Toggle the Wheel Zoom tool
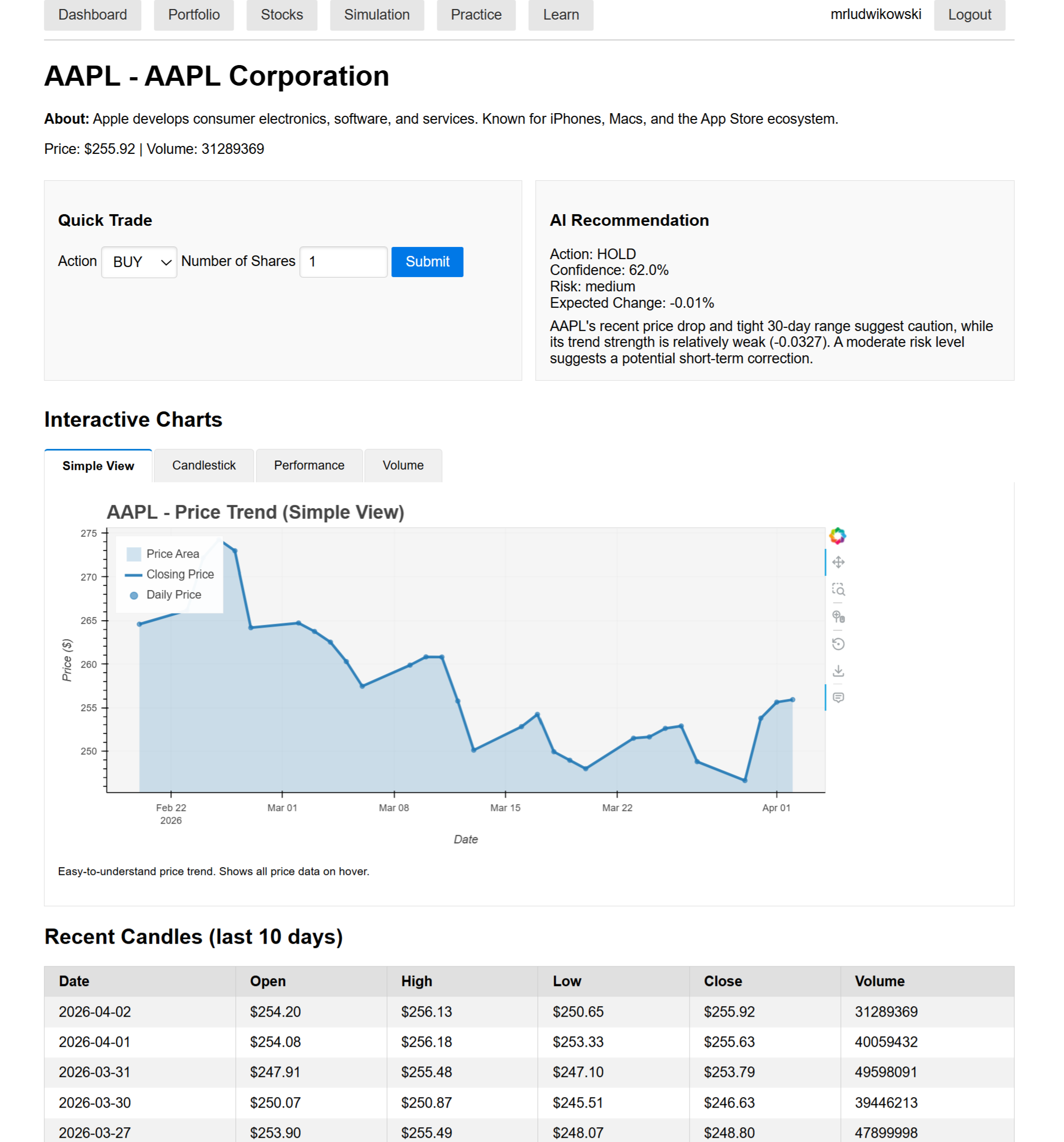The height and width of the screenshot is (1142, 1064). 838,617
